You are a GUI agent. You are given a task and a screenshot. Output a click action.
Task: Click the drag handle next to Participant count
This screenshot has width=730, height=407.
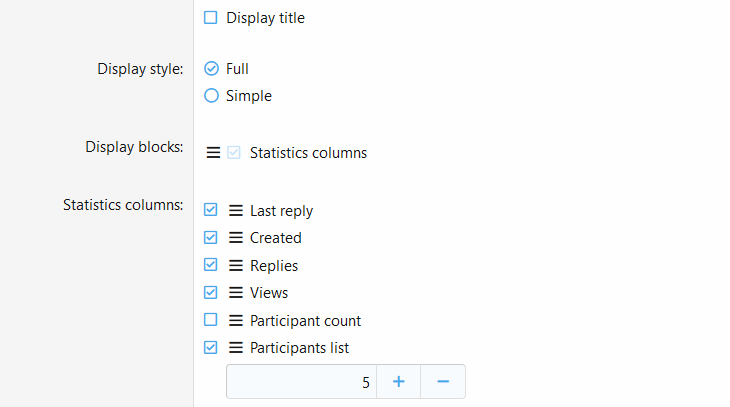[x=236, y=320]
